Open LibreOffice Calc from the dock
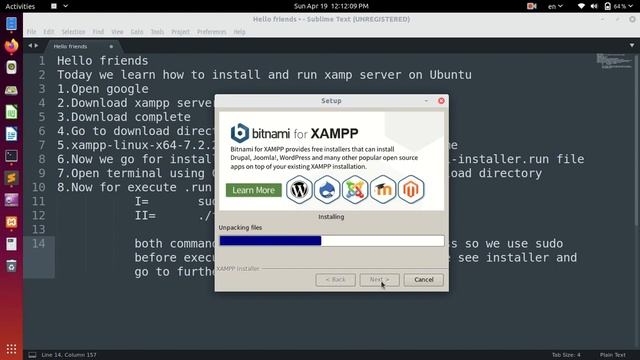640x360 pixels. pos(11,112)
